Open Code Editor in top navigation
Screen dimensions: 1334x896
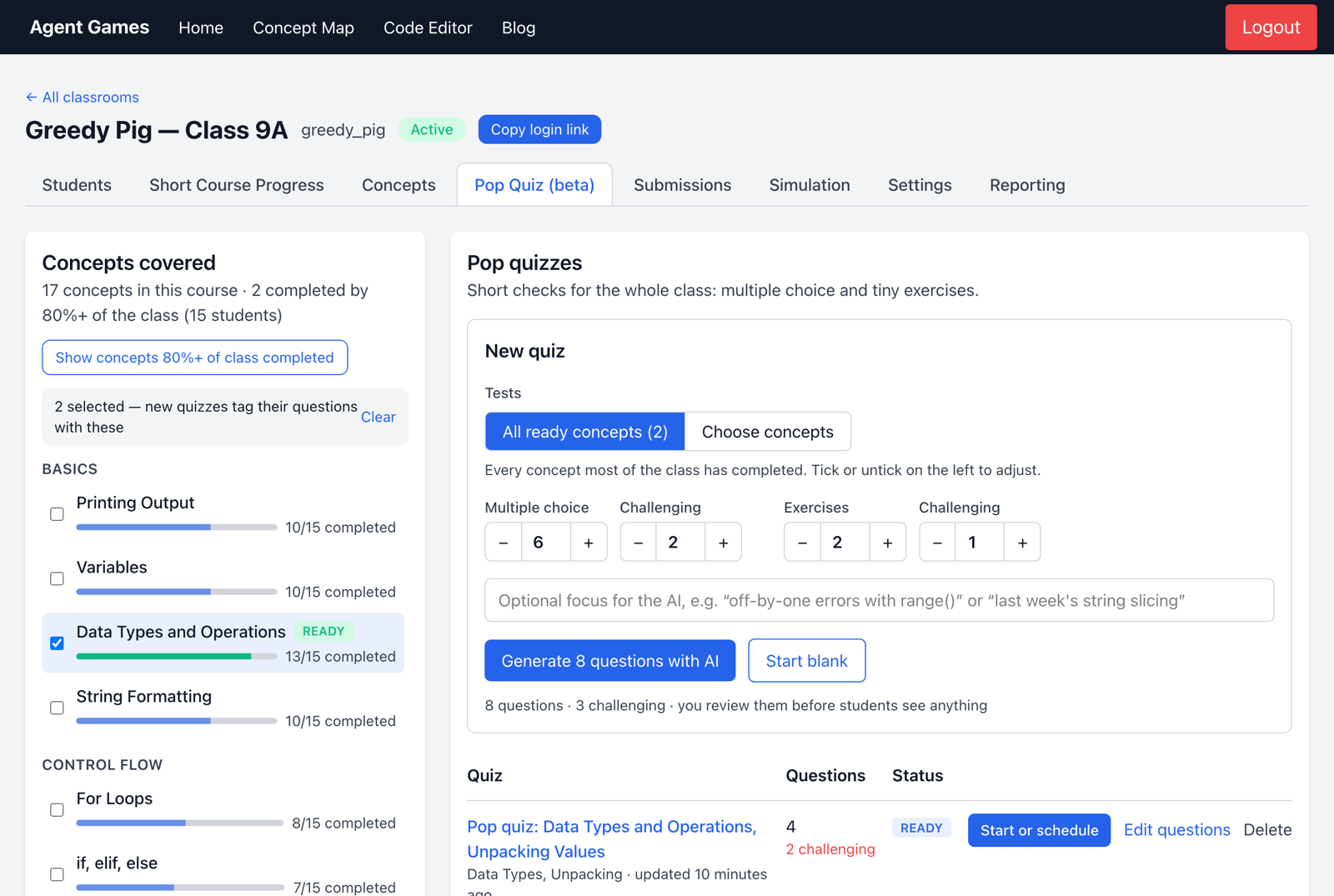(428, 28)
